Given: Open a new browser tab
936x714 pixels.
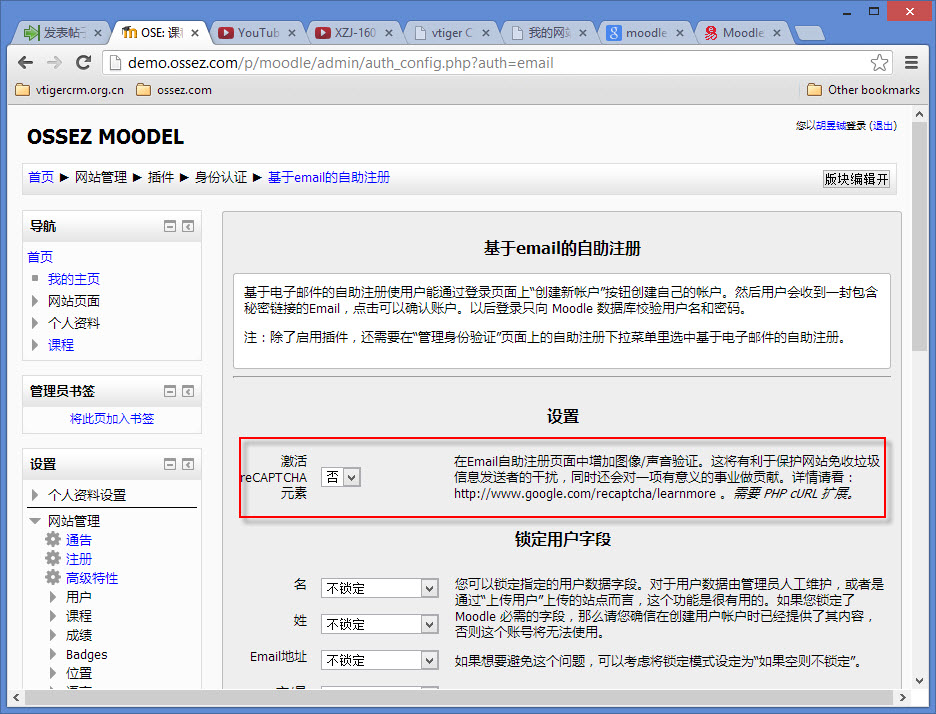Looking at the screenshot, I should [x=809, y=33].
